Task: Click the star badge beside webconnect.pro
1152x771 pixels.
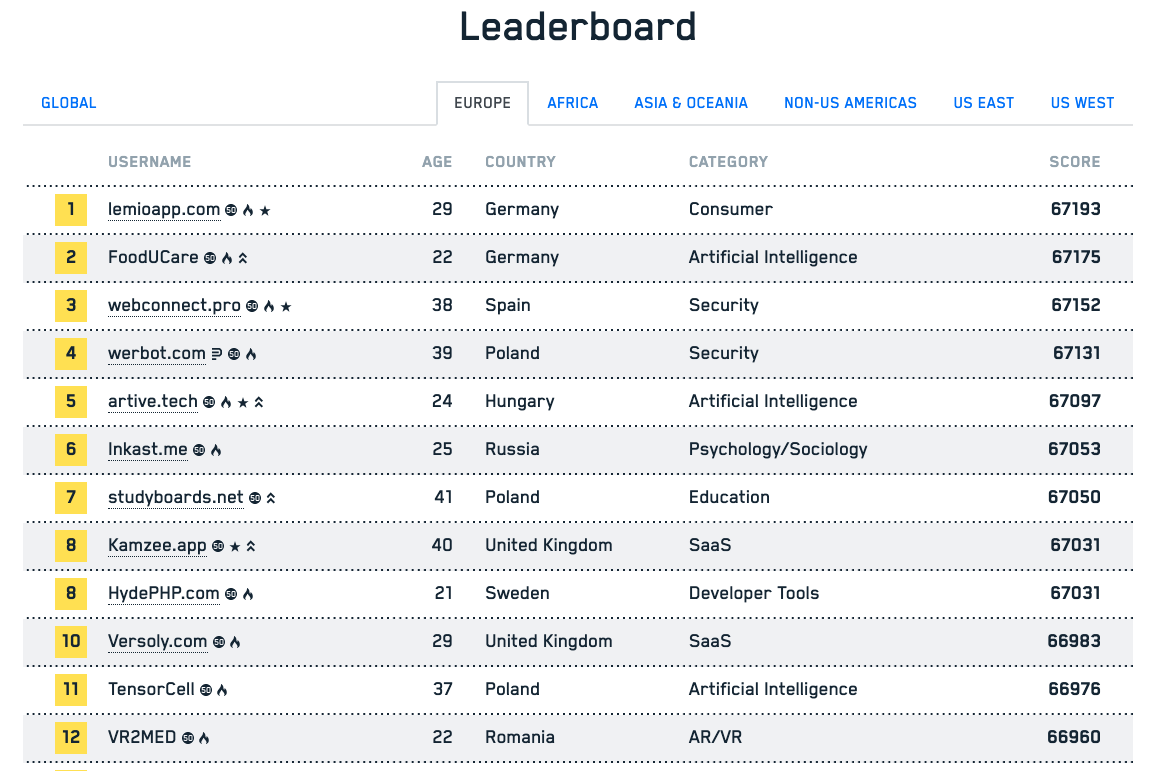Action: click(287, 306)
